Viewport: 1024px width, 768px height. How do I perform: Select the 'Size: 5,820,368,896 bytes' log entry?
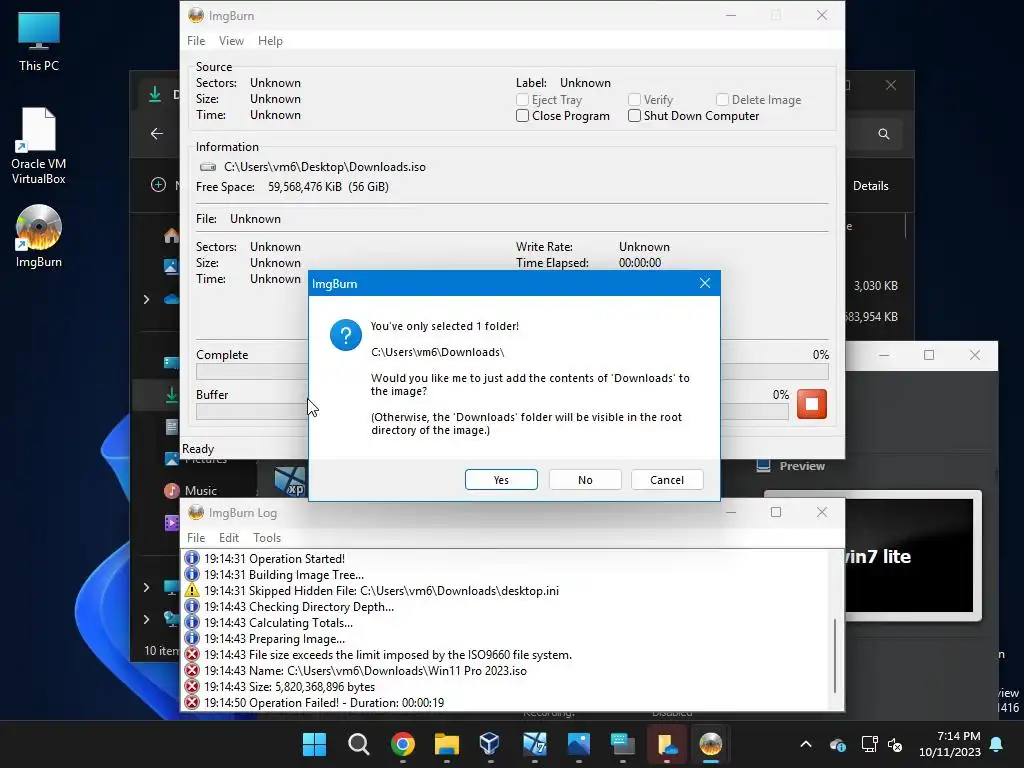coord(280,686)
